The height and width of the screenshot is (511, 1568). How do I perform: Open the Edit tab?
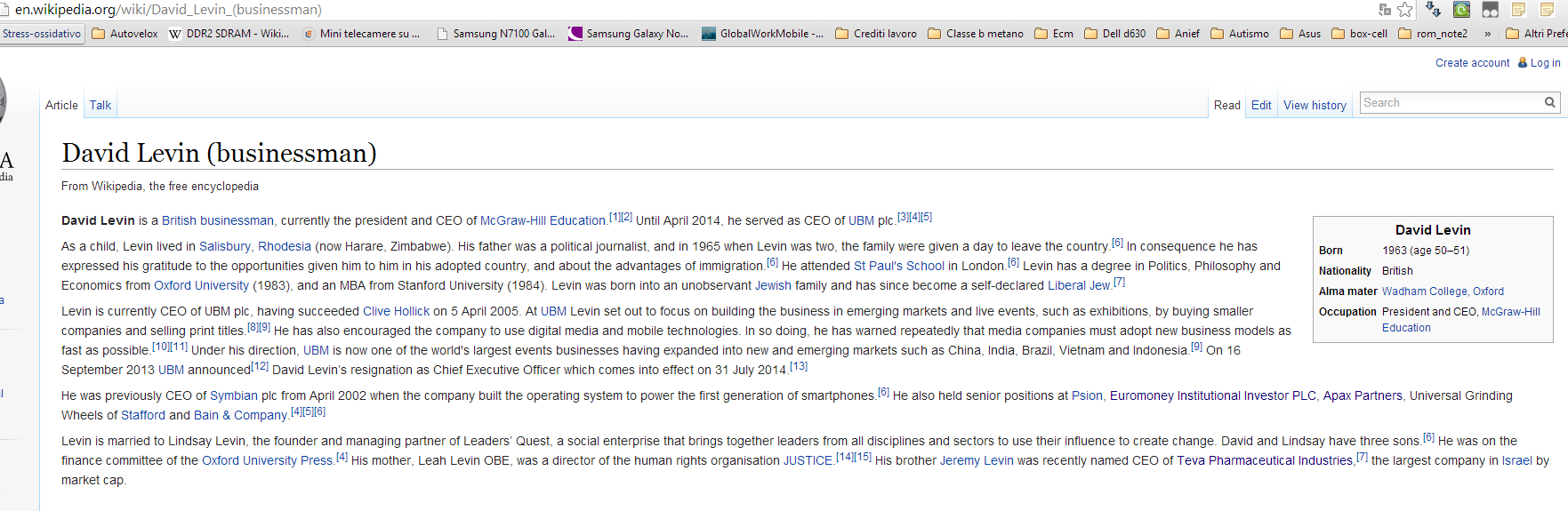pyautogui.click(x=1261, y=105)
